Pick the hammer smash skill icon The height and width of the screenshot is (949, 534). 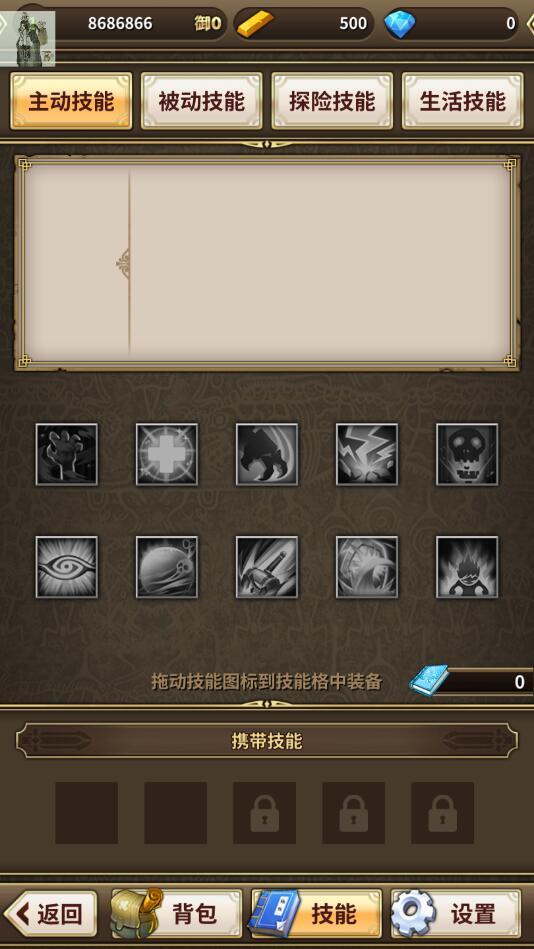pos(266,567)
